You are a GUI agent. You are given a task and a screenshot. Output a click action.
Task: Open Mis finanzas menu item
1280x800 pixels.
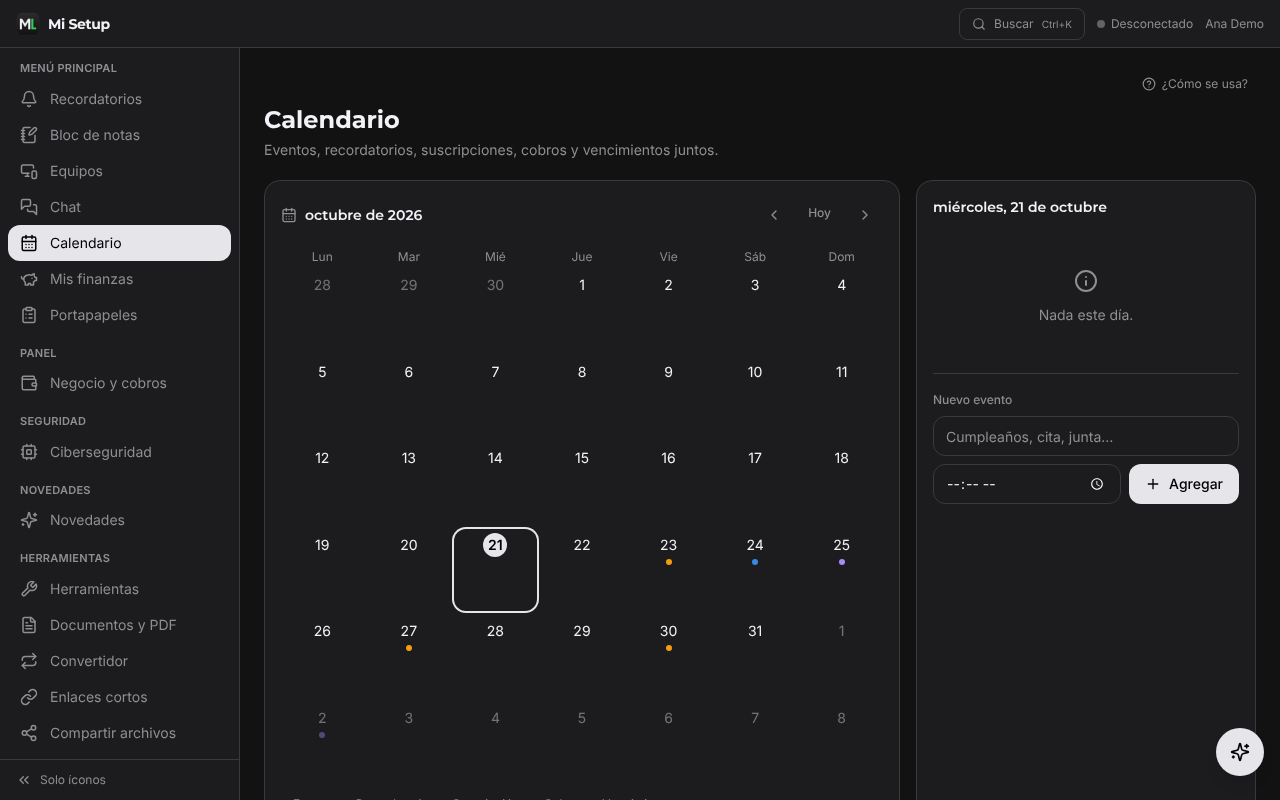tap(119, 279)
